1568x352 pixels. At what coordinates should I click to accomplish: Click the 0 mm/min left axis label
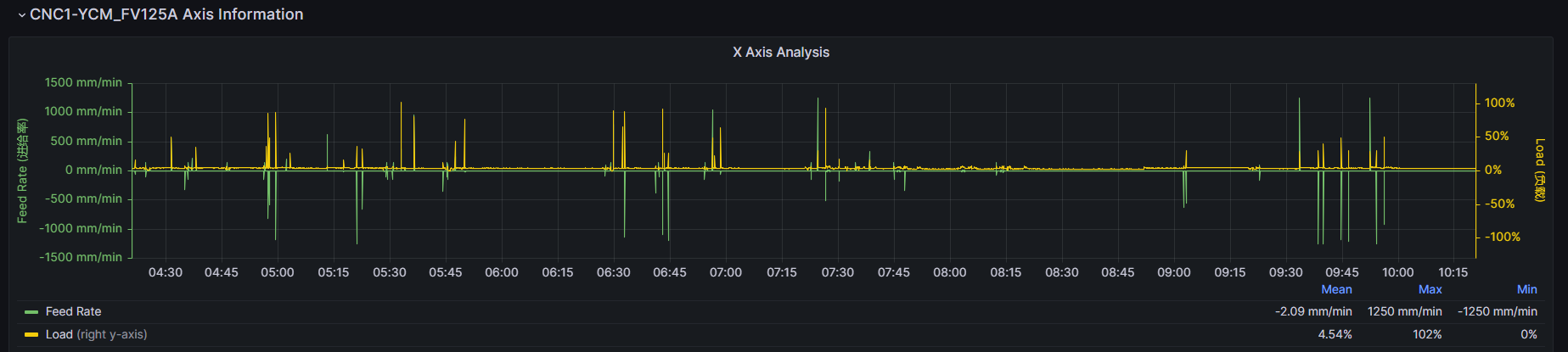[x=93, y=170]
